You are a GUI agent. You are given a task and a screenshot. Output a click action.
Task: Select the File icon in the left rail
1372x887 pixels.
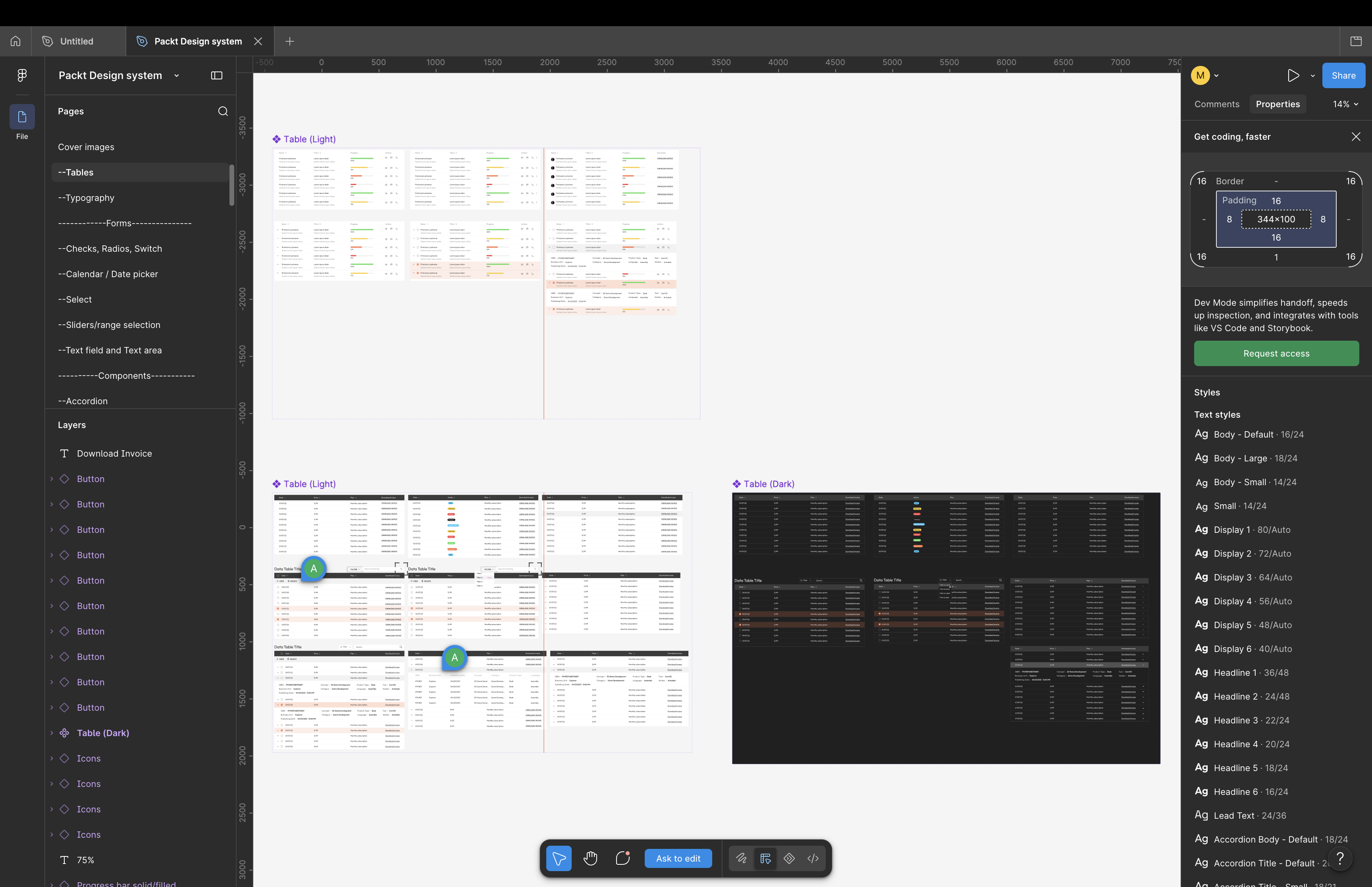tap(22, 117)
